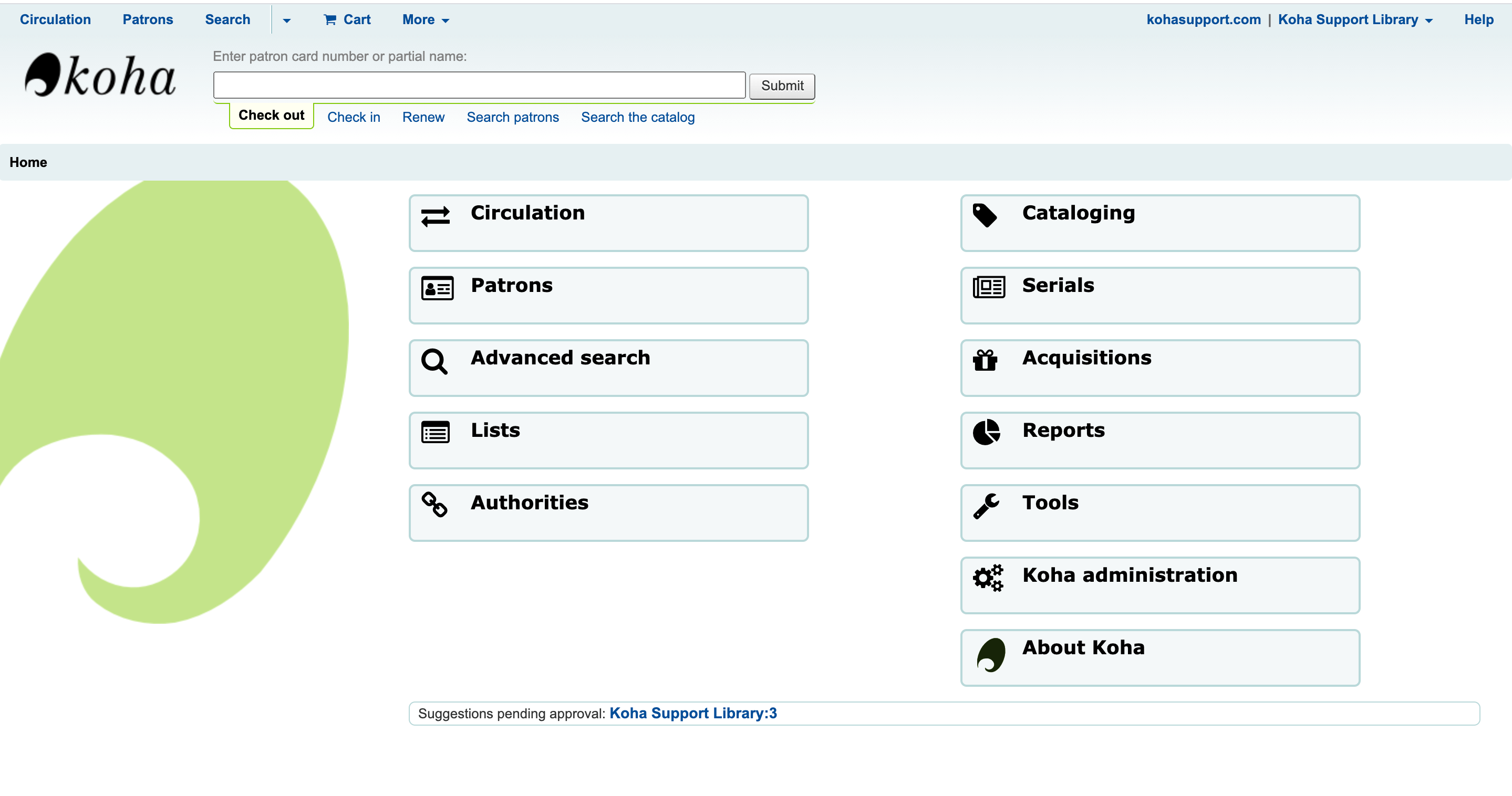Open Advanced search via the magnifier icon

pos(435,361)
